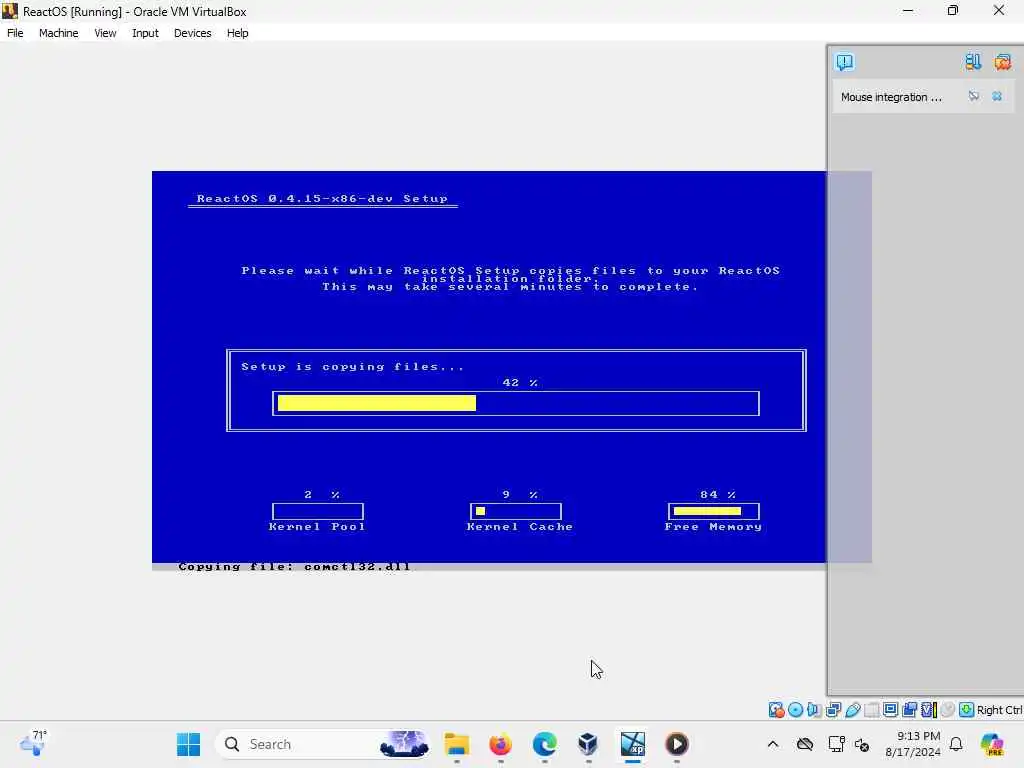Click the network adapters status icon
Screen dimensions: 1024x768
tap(833, 710)
